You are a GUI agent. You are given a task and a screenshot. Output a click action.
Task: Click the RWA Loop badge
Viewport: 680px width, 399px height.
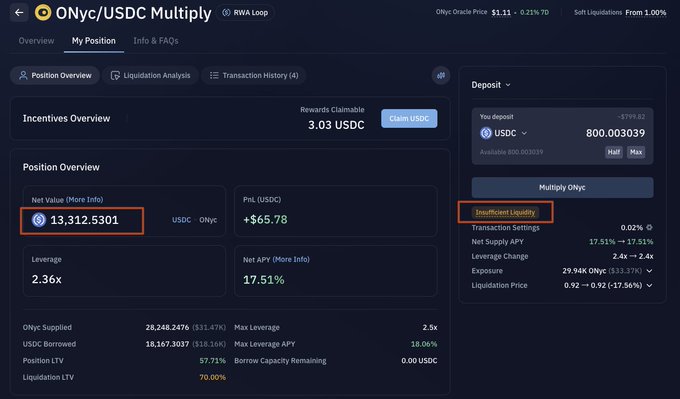coord(245,13)
